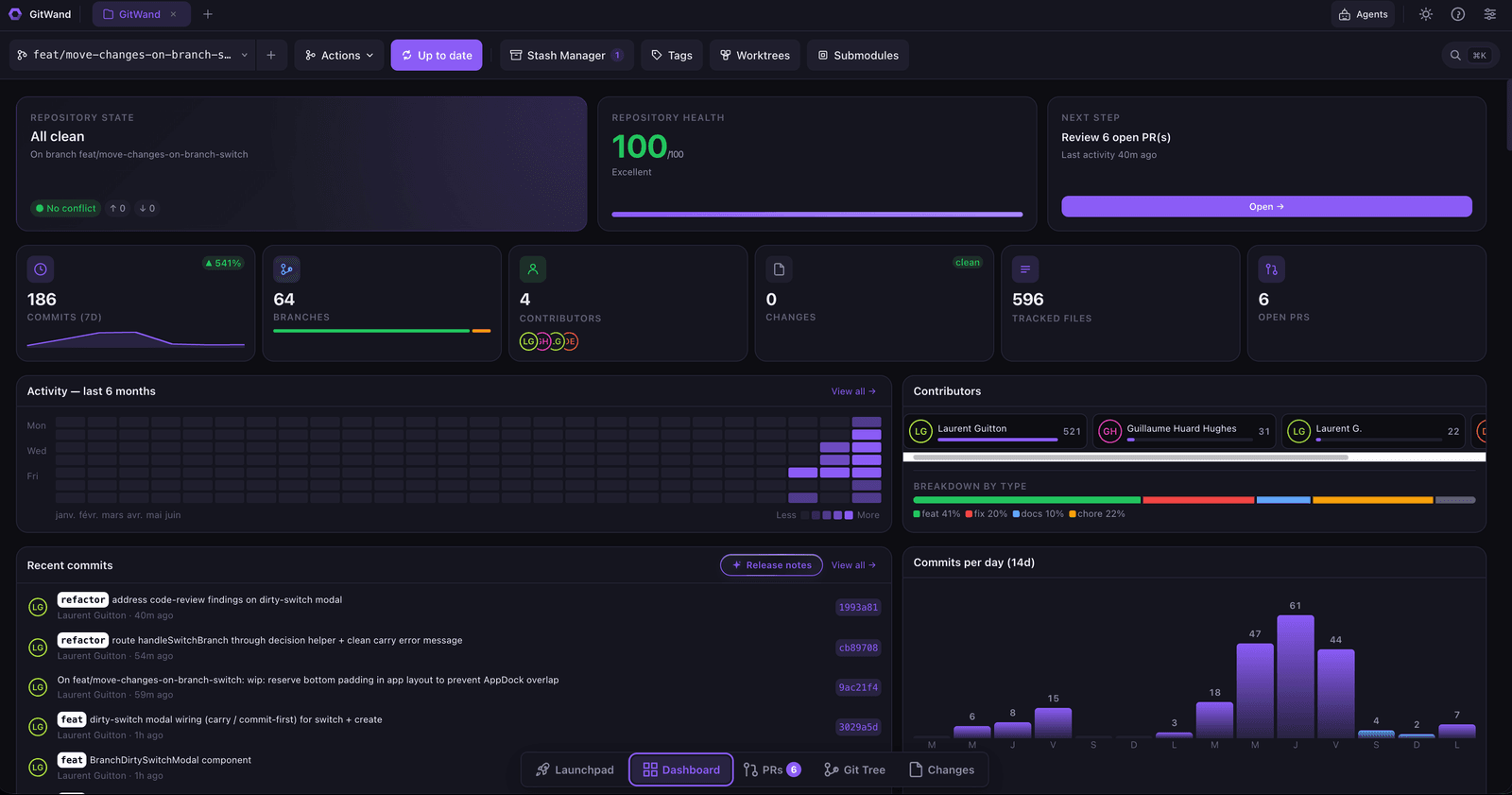The image size is (1512, 795).
Task: Switch to the Git Tree tab
Action: point(854,769)
